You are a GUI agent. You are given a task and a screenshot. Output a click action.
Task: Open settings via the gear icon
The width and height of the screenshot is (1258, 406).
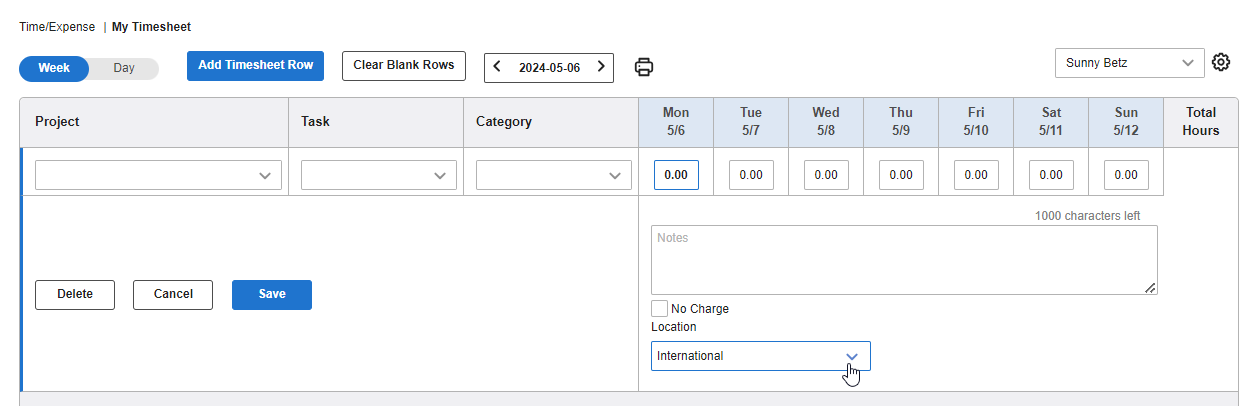tap(1221, 62)
